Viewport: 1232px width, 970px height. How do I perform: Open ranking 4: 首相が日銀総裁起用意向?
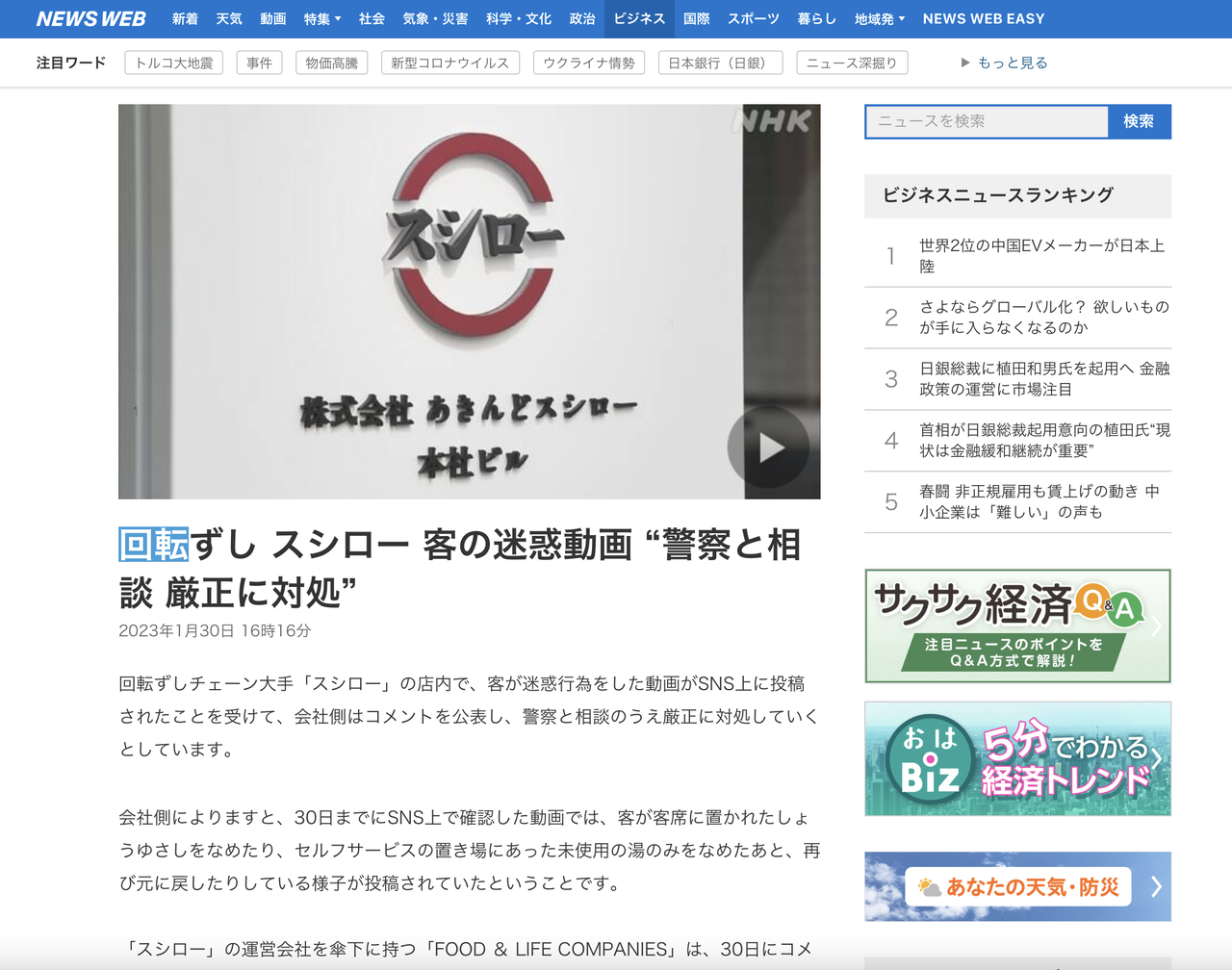pyautogui.click(x=1018, y=441)
